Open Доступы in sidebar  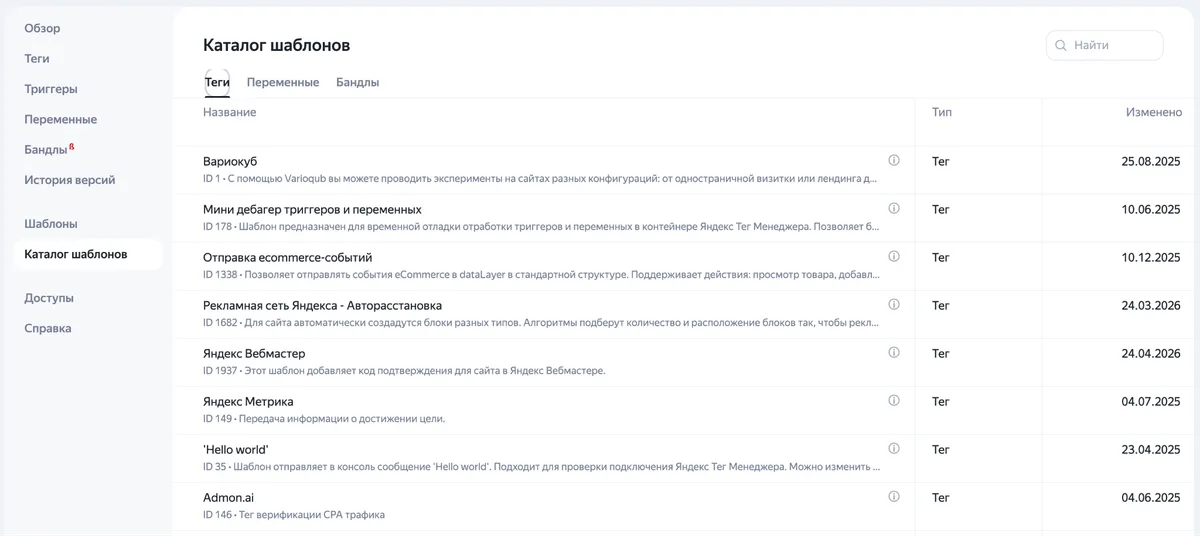pyautogui.click(x=49, y=298)
